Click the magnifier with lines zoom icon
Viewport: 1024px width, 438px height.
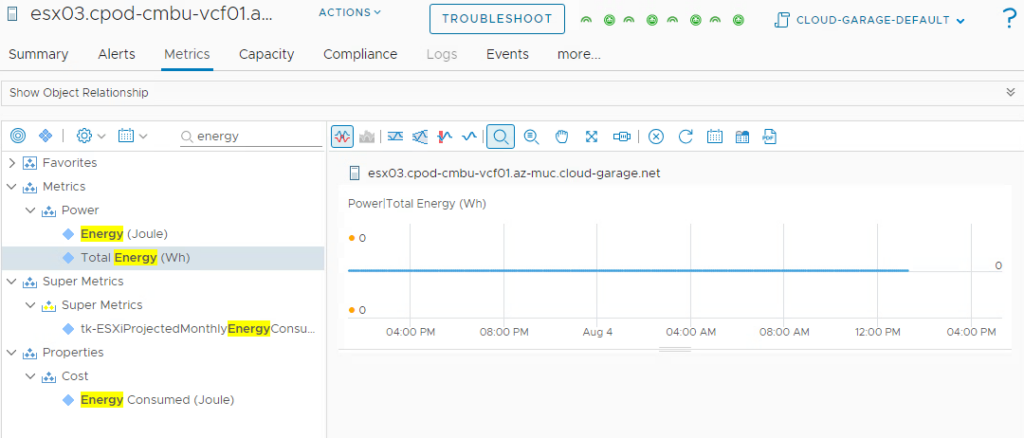point(531,136)
